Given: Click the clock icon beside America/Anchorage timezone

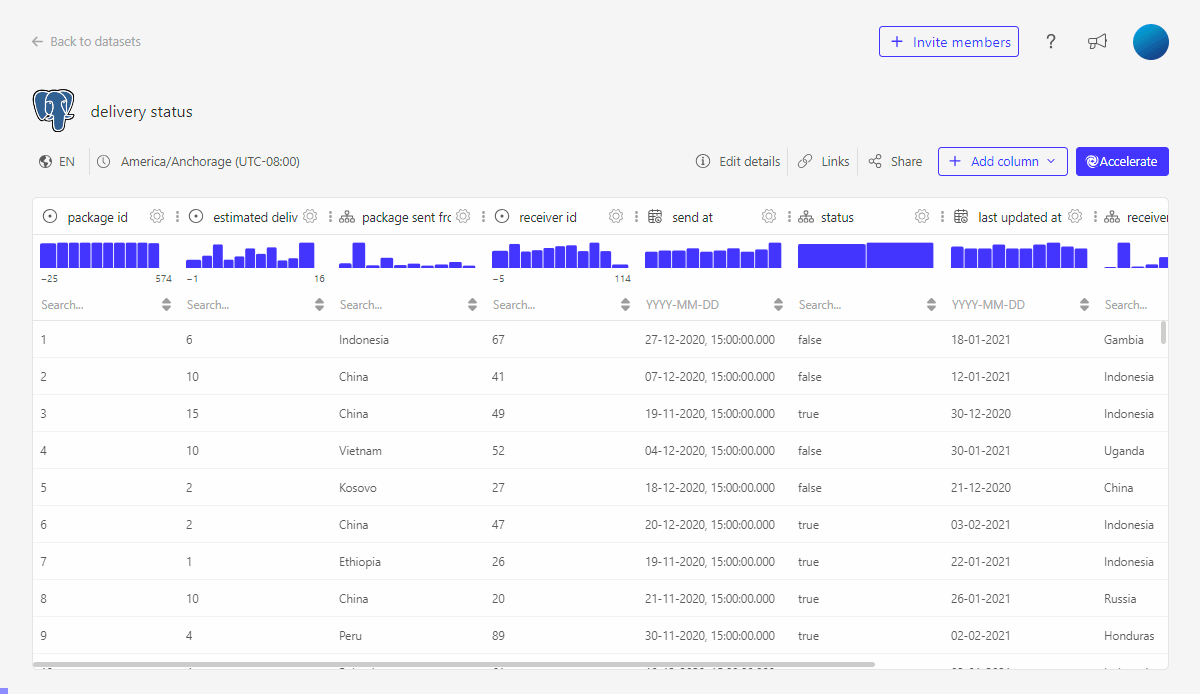Looking at the screenshot, I should click(103, 161).
